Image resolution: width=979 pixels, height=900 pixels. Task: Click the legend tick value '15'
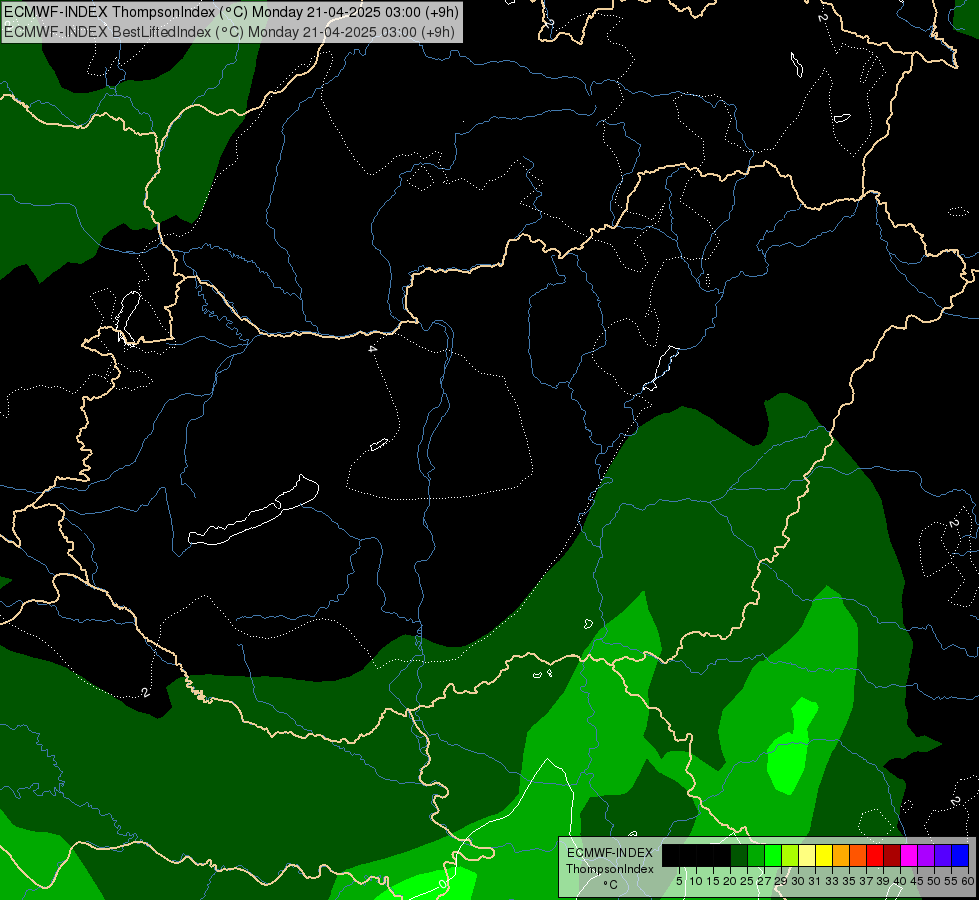pyautogui.click(x=713, y=881)
